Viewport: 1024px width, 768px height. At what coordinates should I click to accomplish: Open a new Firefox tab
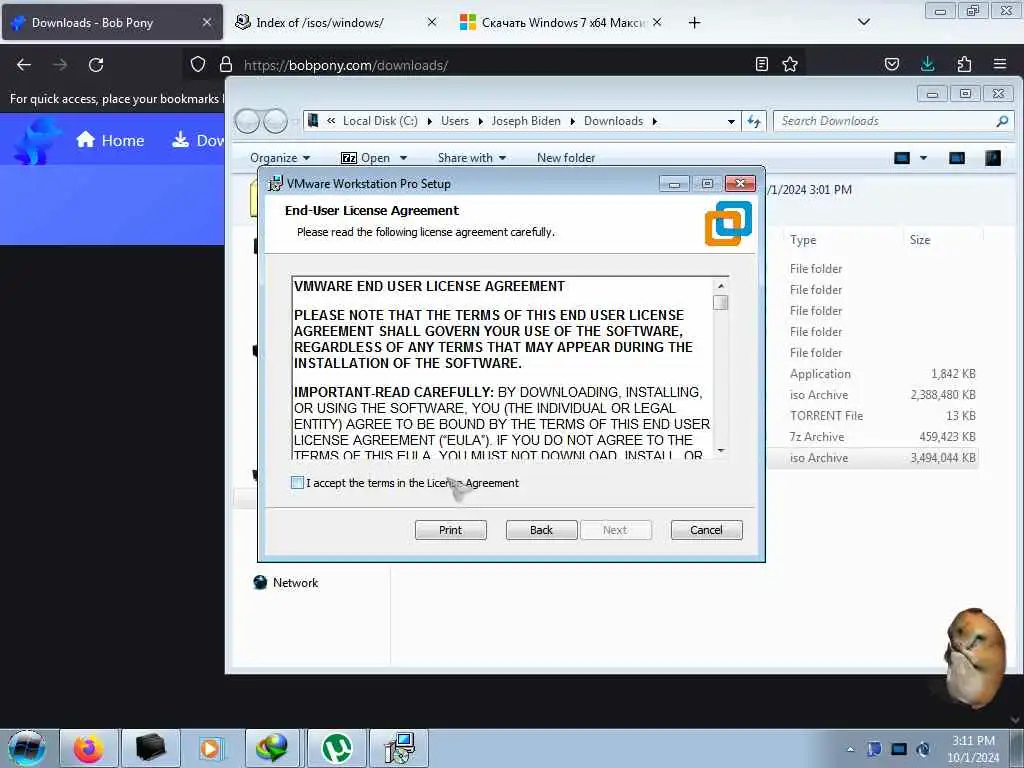pos(694,23)
